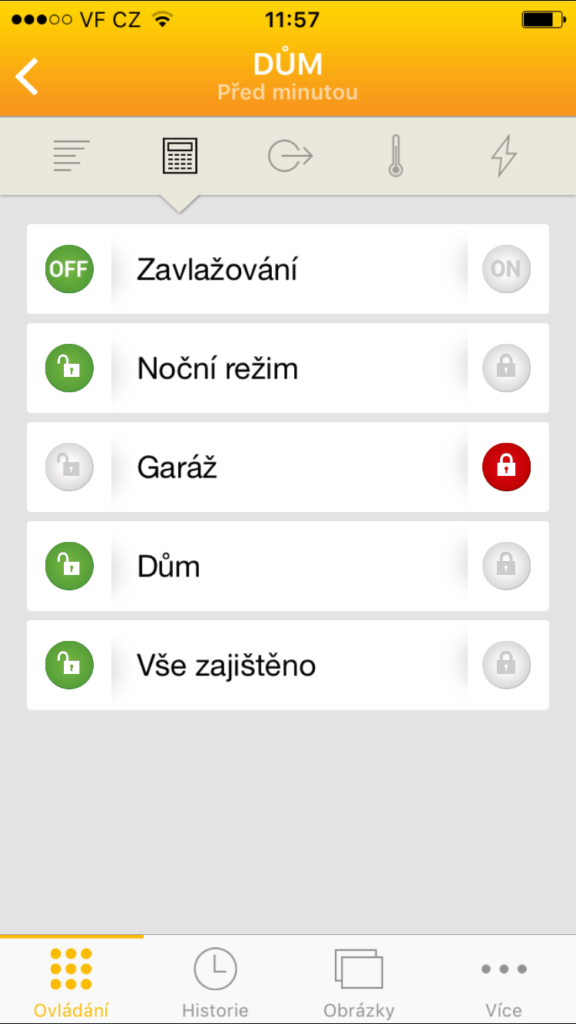Switch Zavlažování to OFF
The height and width of the screenshot is (1024, 576).
pyautogui.click(x=69, y=269)
